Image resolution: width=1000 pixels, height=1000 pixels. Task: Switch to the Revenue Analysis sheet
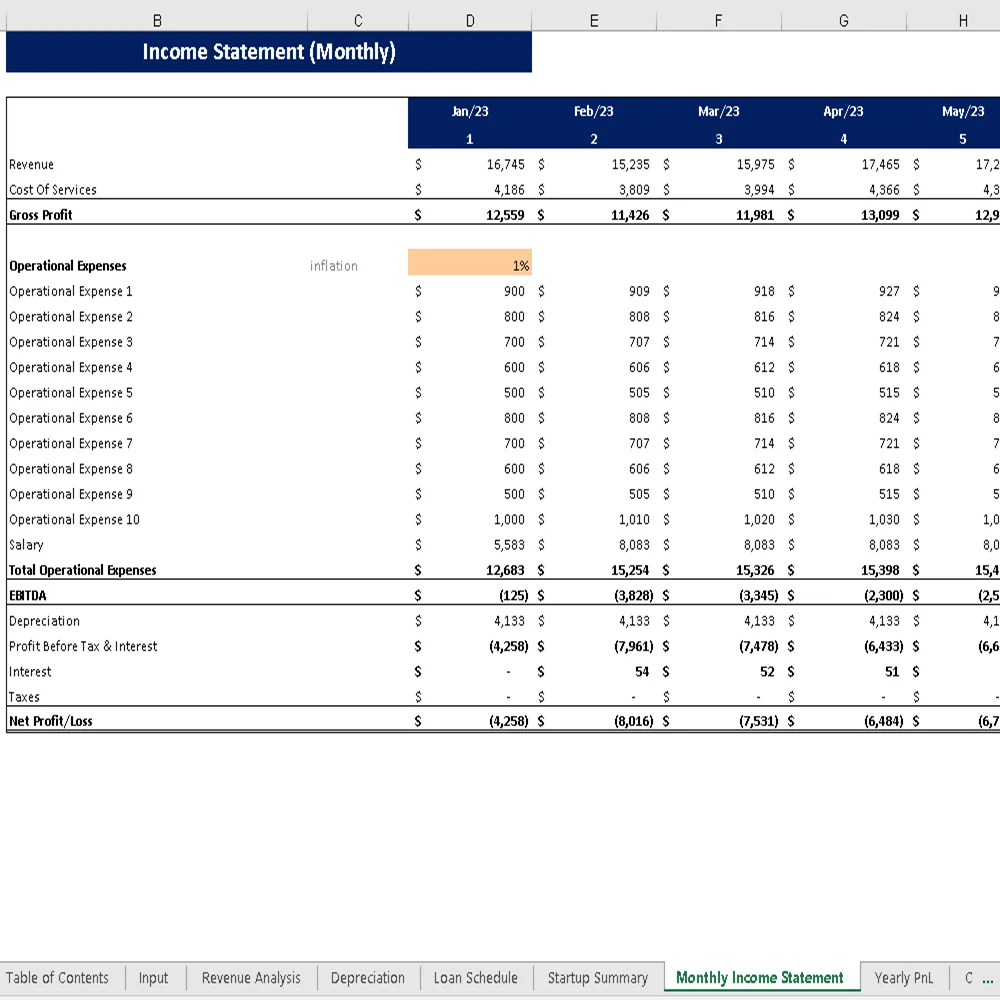pyautogui.click(x=250, y=978)
